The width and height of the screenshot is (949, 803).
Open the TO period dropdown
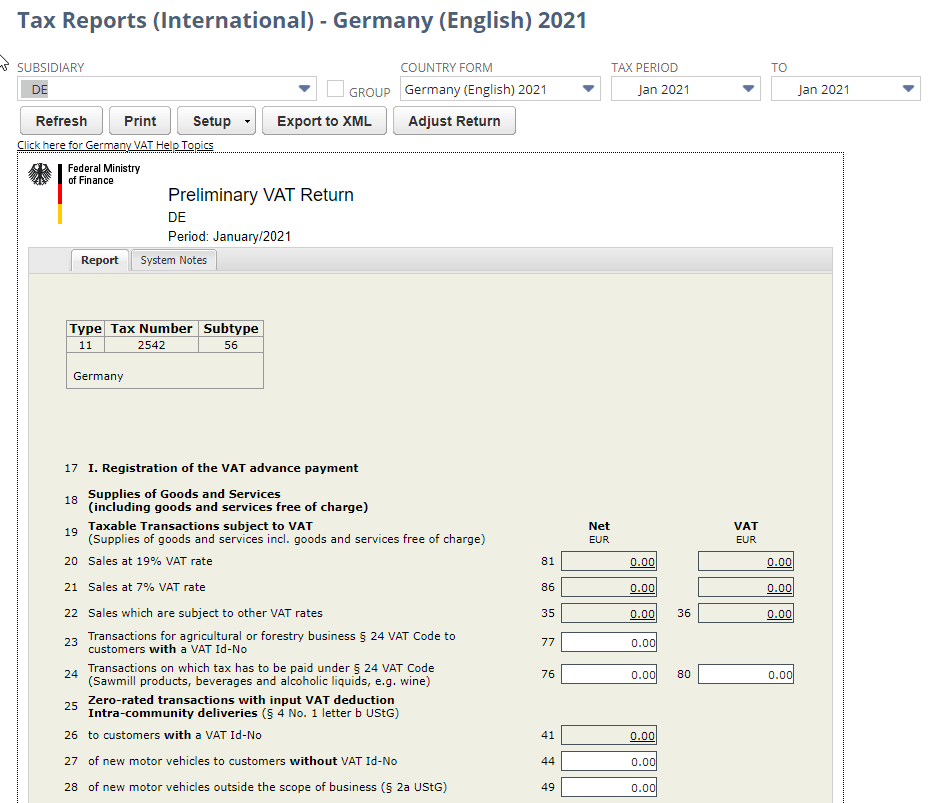coord(908,88)
